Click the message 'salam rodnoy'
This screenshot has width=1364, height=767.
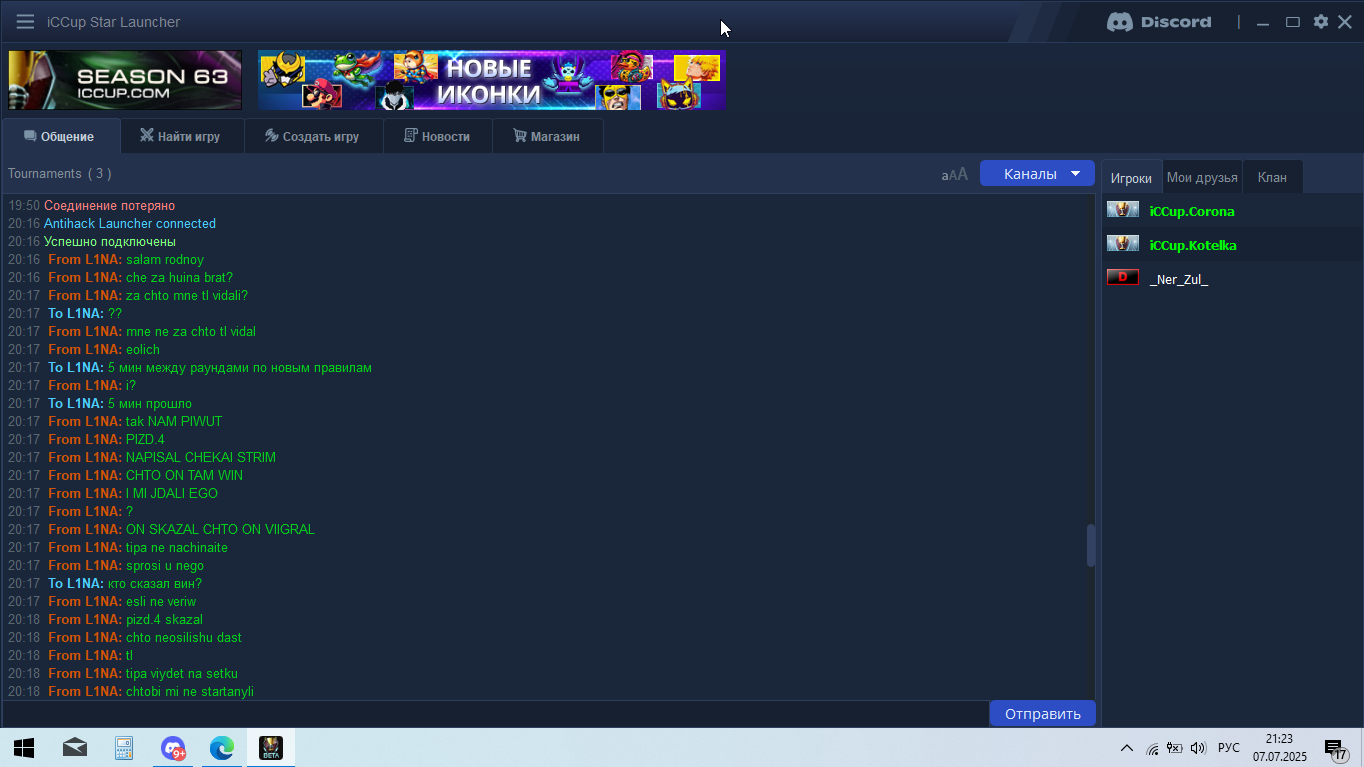pyautogui.click(x=165, y=260)
